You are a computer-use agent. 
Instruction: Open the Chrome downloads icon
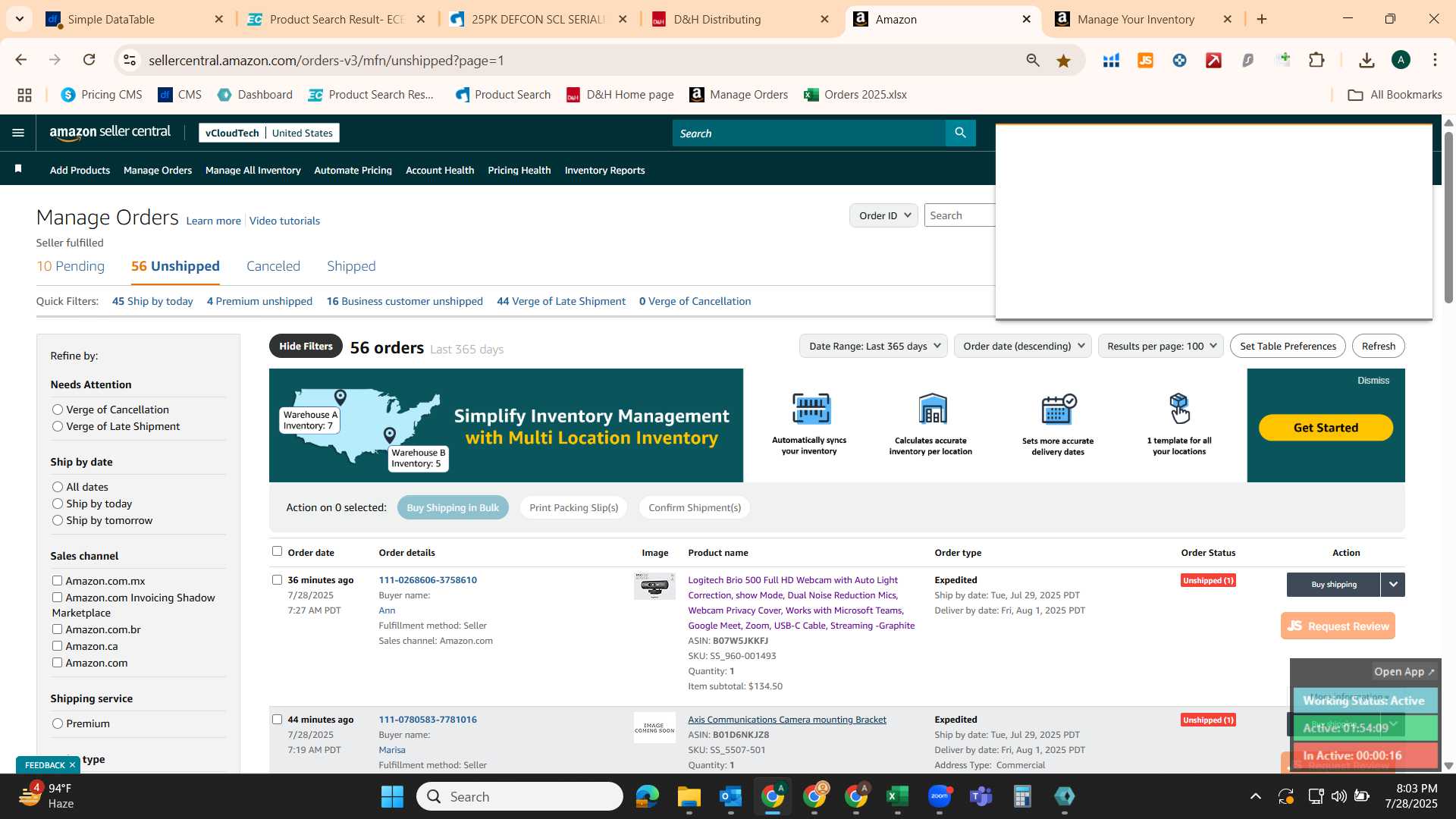point(1367,60)
